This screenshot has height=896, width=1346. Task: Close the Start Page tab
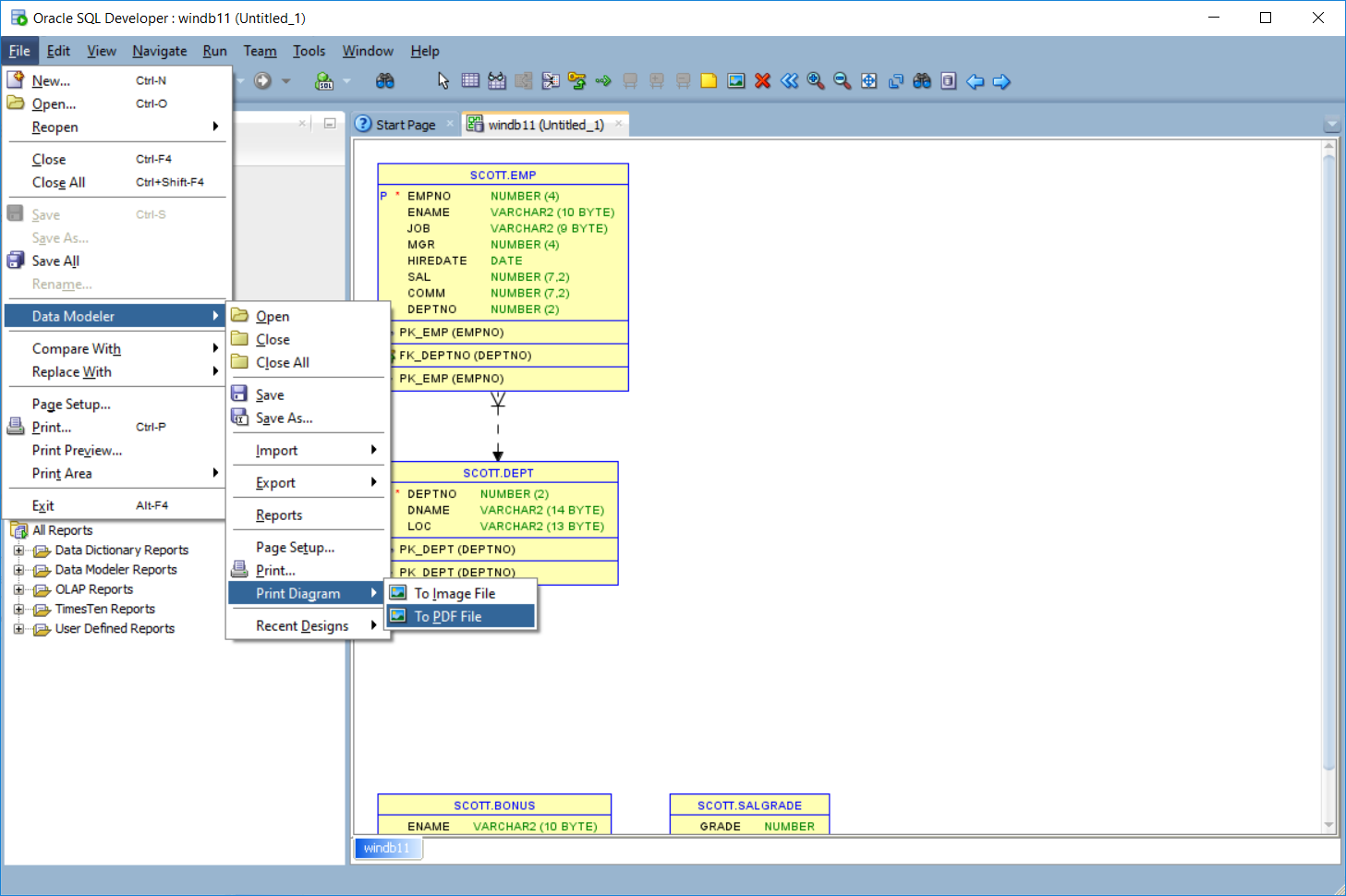point(450,124)
